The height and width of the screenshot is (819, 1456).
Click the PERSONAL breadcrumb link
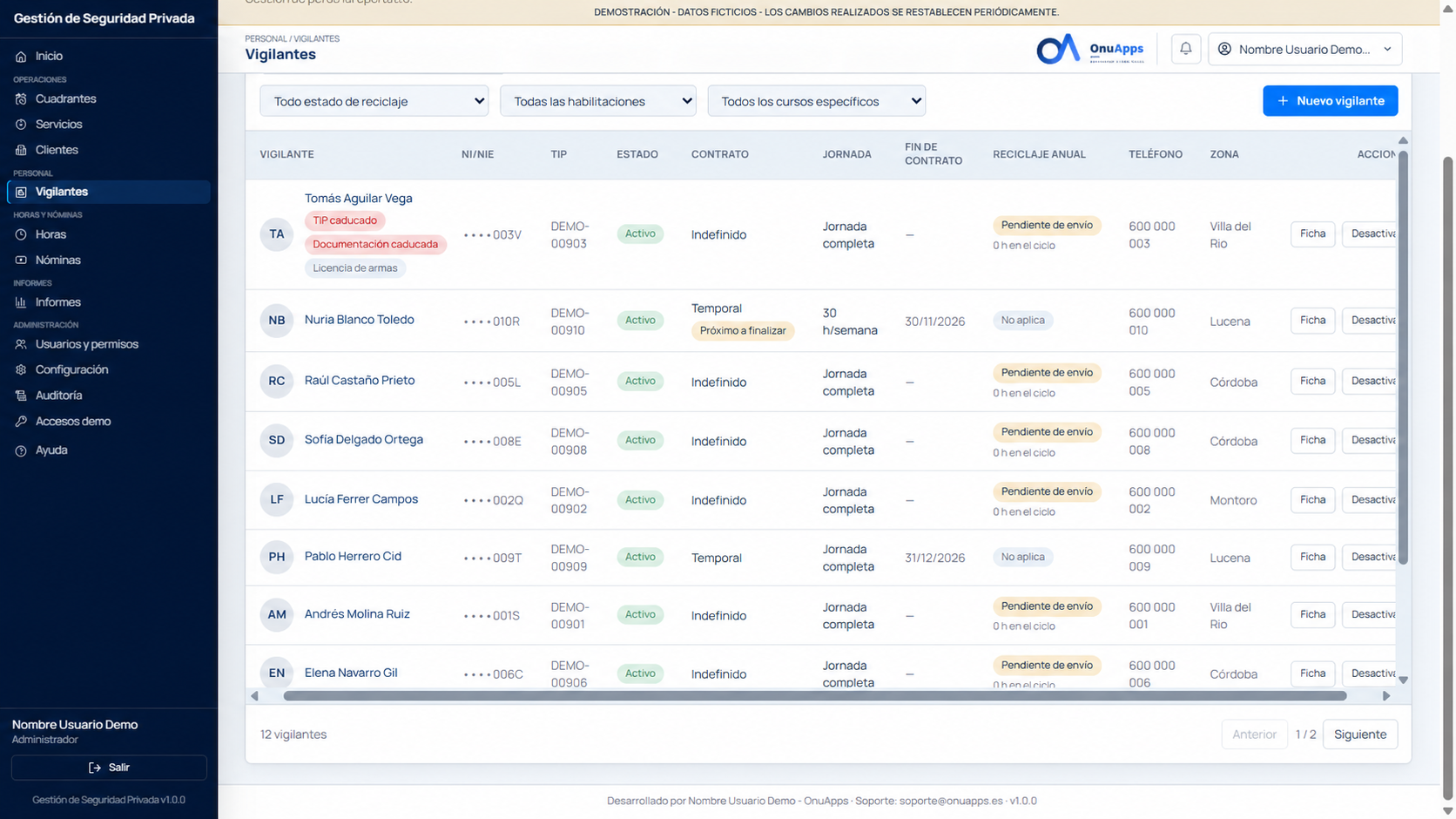coord(266,39)
